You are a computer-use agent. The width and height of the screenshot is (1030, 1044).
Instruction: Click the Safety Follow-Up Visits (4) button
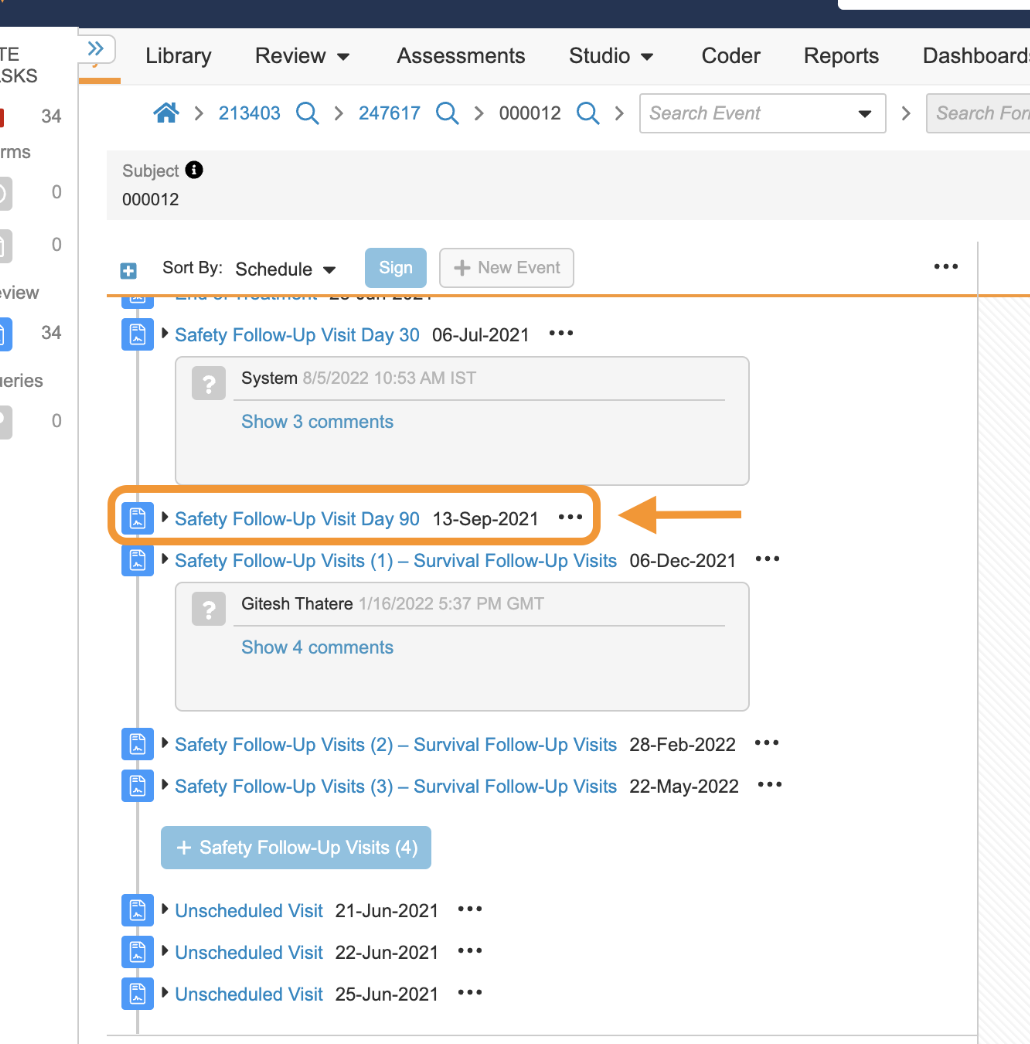coord(296,847)
